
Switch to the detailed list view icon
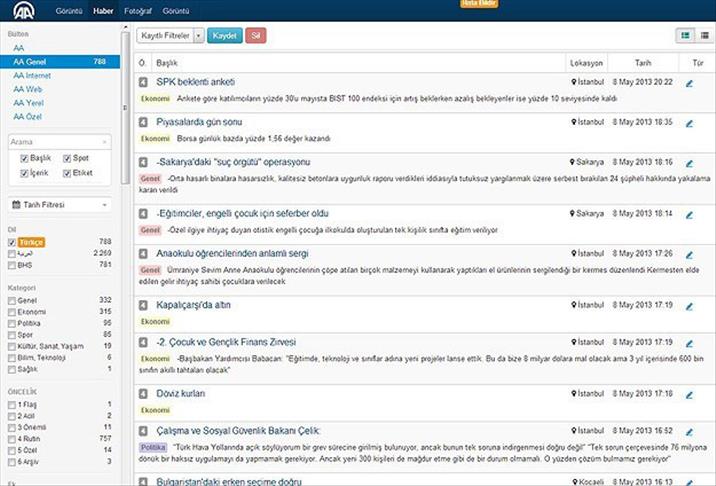[x=685, y=35]
